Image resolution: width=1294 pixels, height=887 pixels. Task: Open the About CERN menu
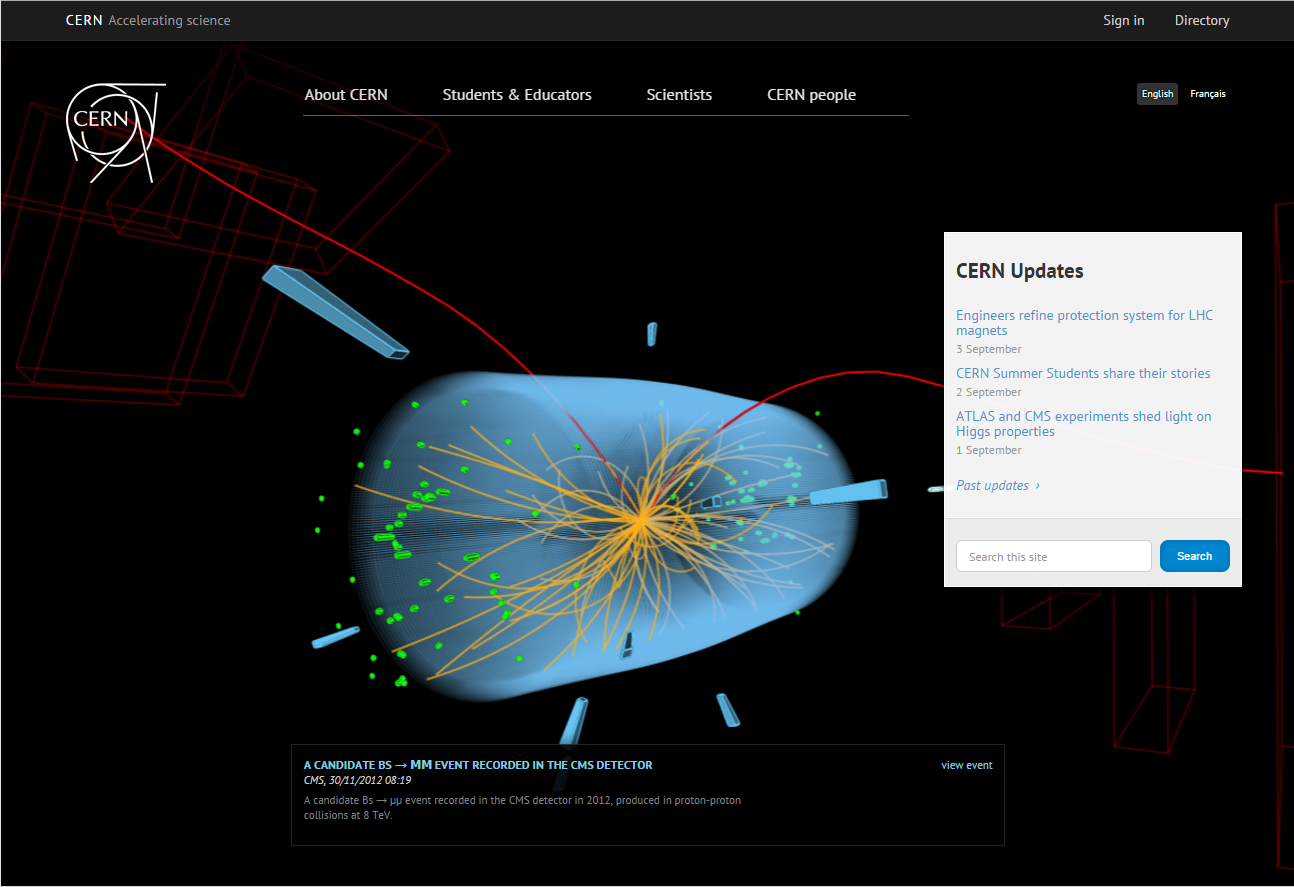coord(346,95)
